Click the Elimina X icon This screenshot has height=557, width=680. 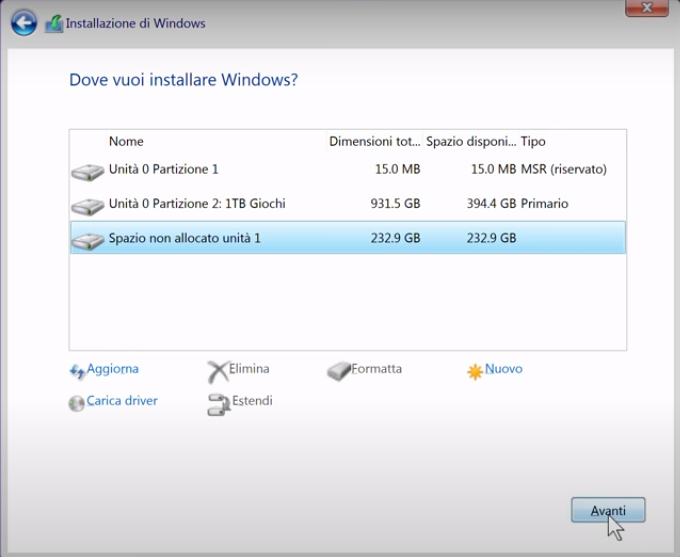[218, 371]
